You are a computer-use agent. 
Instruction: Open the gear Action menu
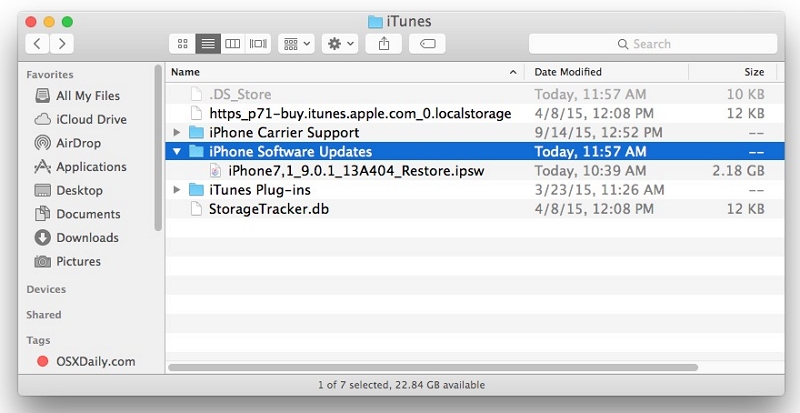point(340,44)
